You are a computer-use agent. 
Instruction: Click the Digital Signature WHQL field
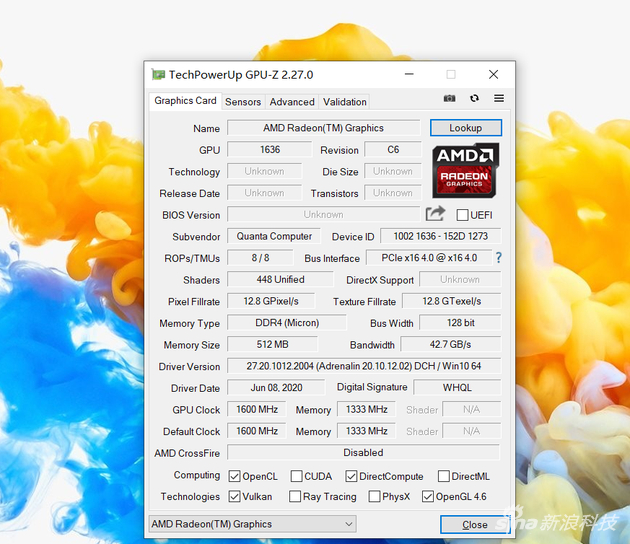(457, 388)
